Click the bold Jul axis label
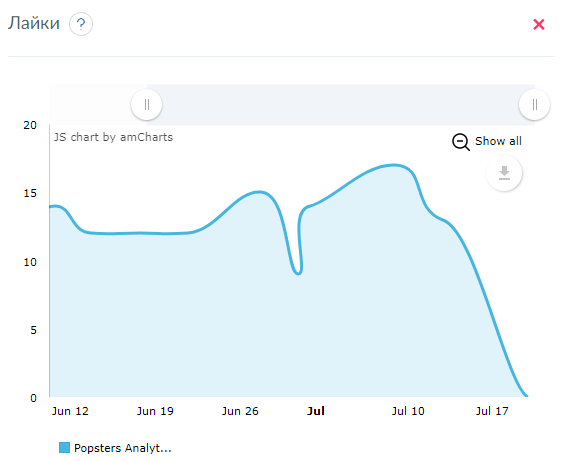The image size is (564, 461). (315, 411)
